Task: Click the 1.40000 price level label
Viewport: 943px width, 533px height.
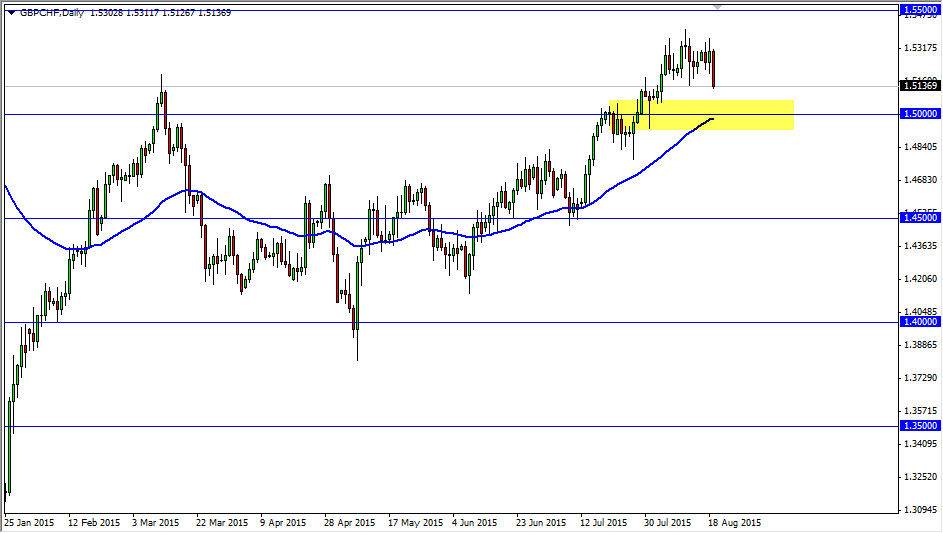Action: [x=920, y=322]
